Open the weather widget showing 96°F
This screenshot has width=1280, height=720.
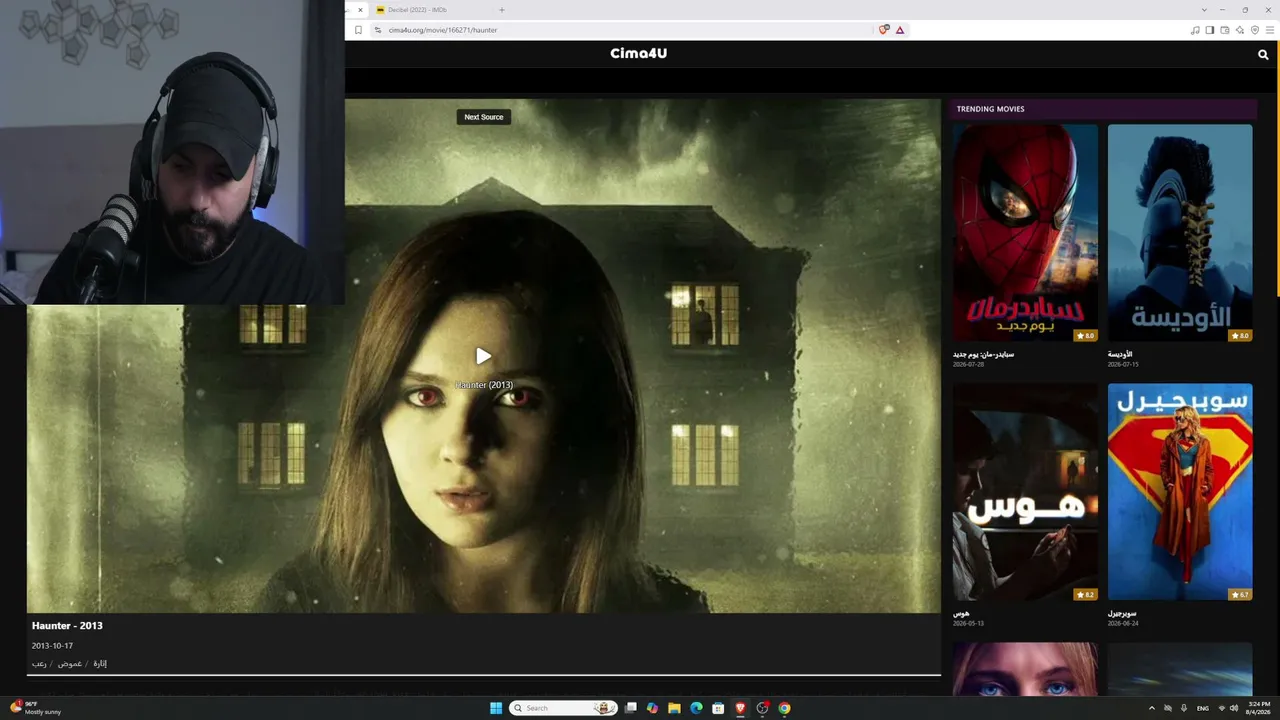[36, 708]
